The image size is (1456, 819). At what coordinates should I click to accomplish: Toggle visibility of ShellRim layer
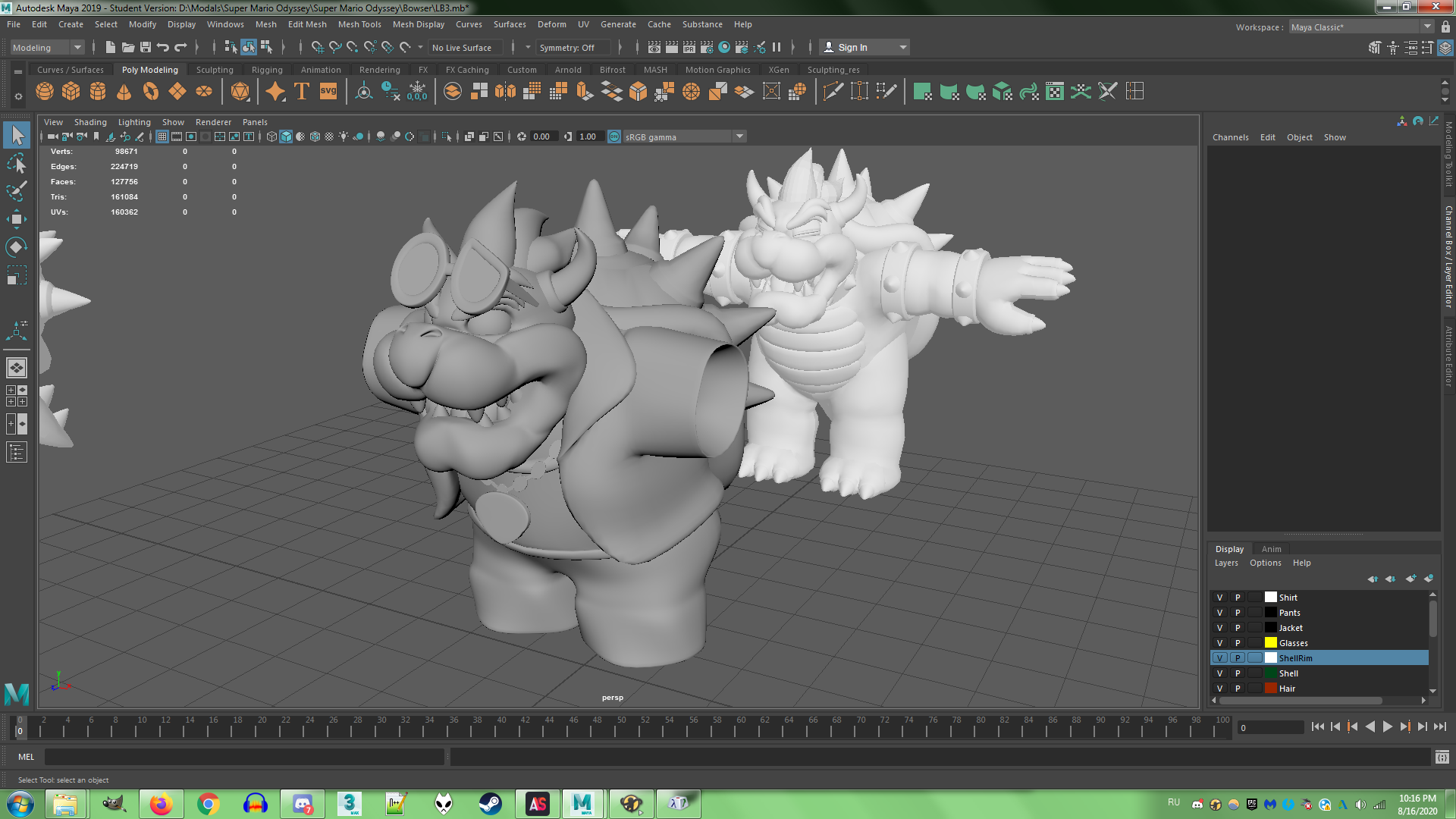coord(1219,658)
